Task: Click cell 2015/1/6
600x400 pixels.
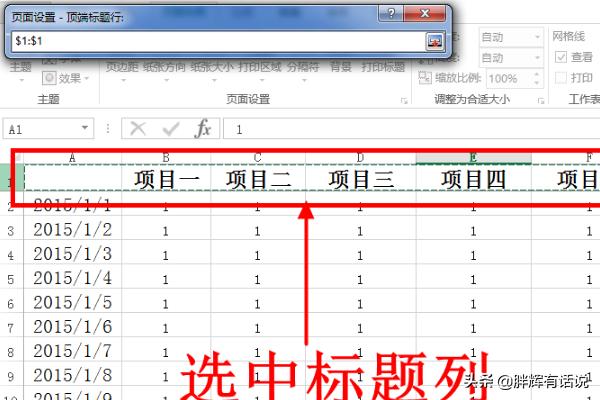Action: click(x=73, y=327)
